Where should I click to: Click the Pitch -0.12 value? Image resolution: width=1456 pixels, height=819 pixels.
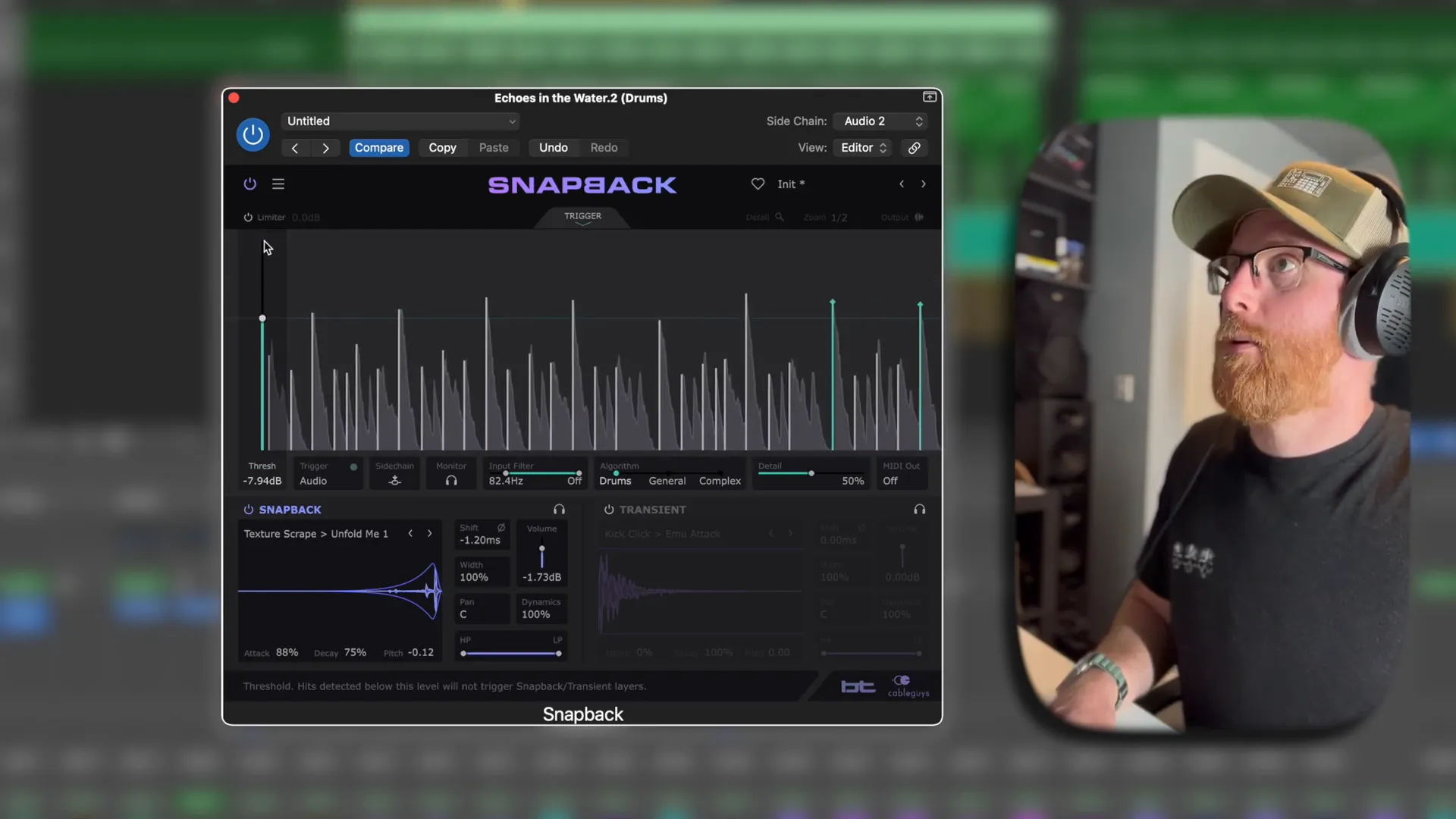[x=421, y=653]
